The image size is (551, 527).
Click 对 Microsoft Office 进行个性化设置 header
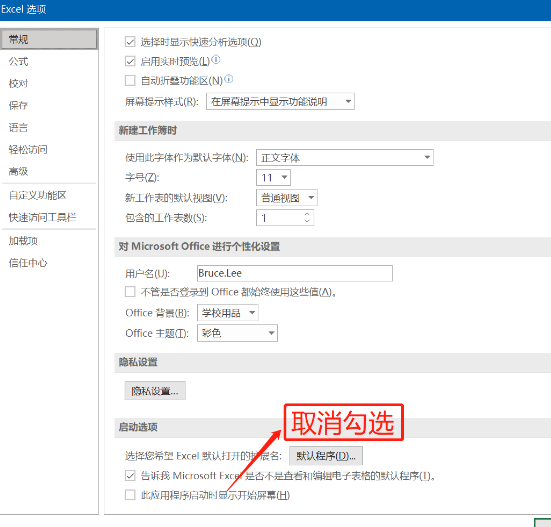pyautogui.click(x=199, y=247)
